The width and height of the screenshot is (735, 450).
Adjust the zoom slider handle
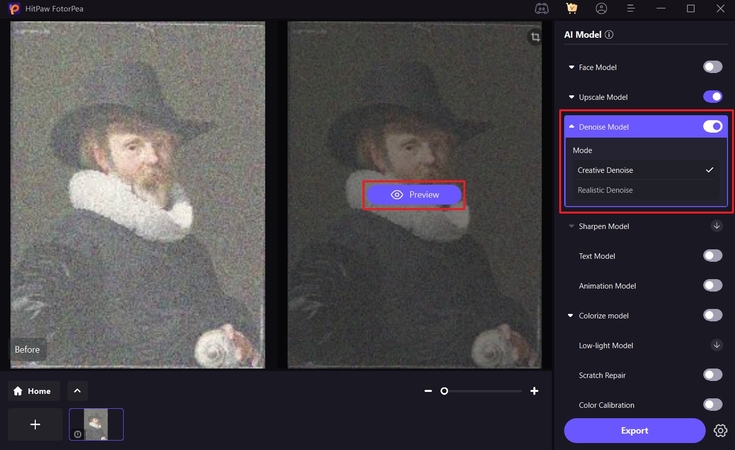click(444, 391)
